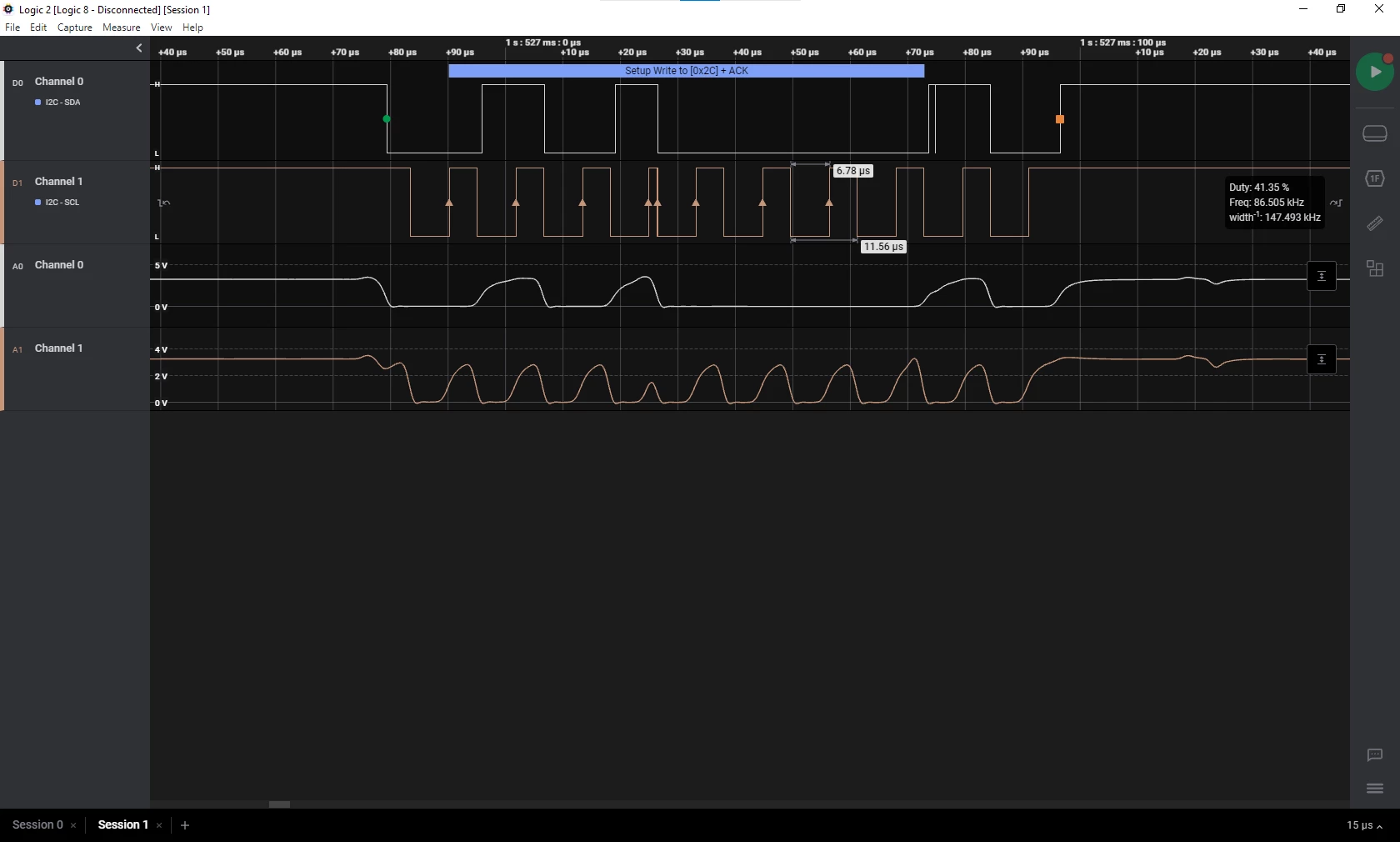Open the Extensions panel icon

pyautogui.click(x=1375, y=268)
